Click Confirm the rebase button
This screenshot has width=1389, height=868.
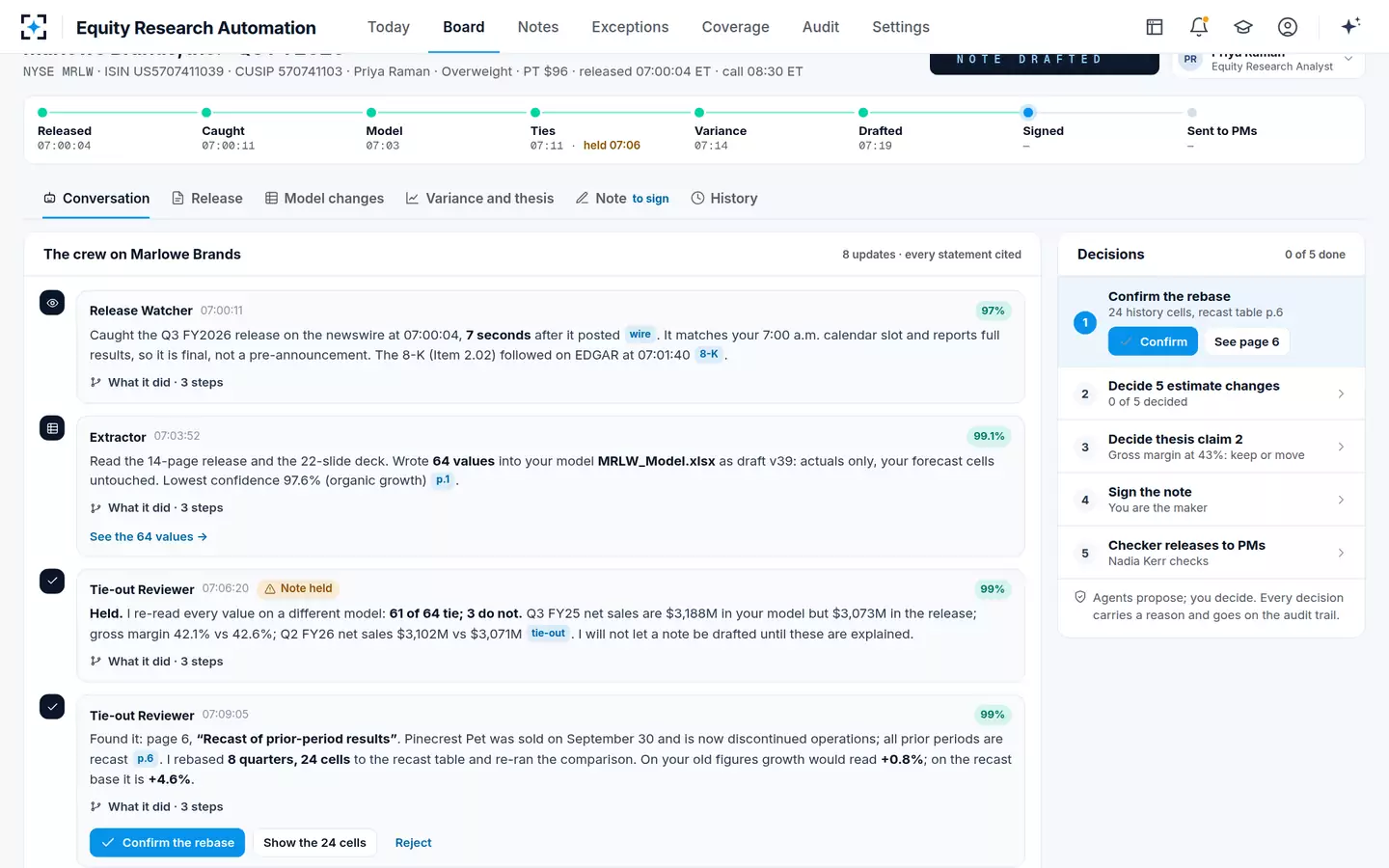[x=167, y=843]
